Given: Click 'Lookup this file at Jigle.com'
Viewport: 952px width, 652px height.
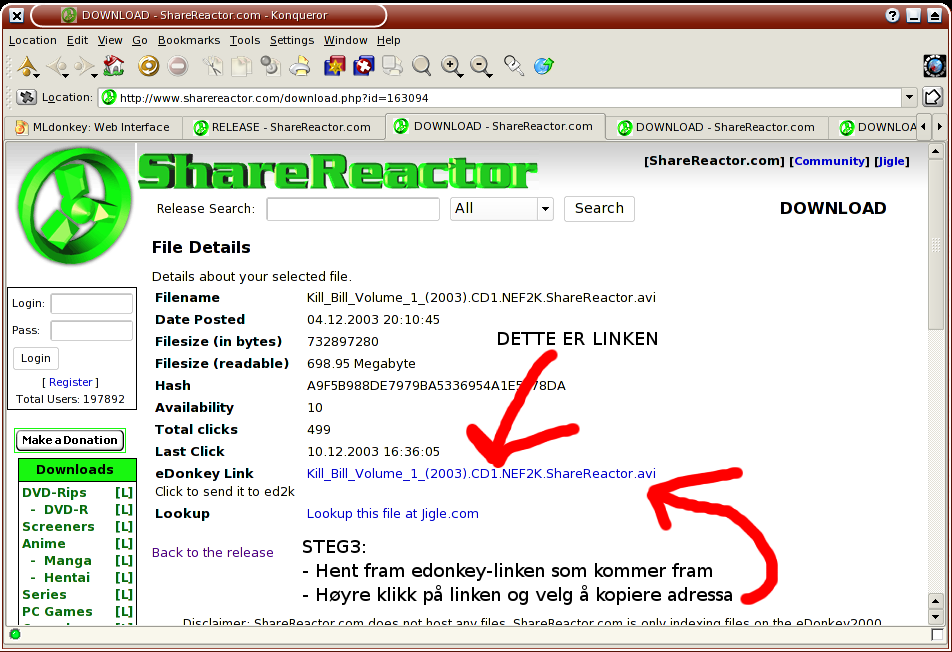Looking at the screenshot, I should [x=392, y=514].
